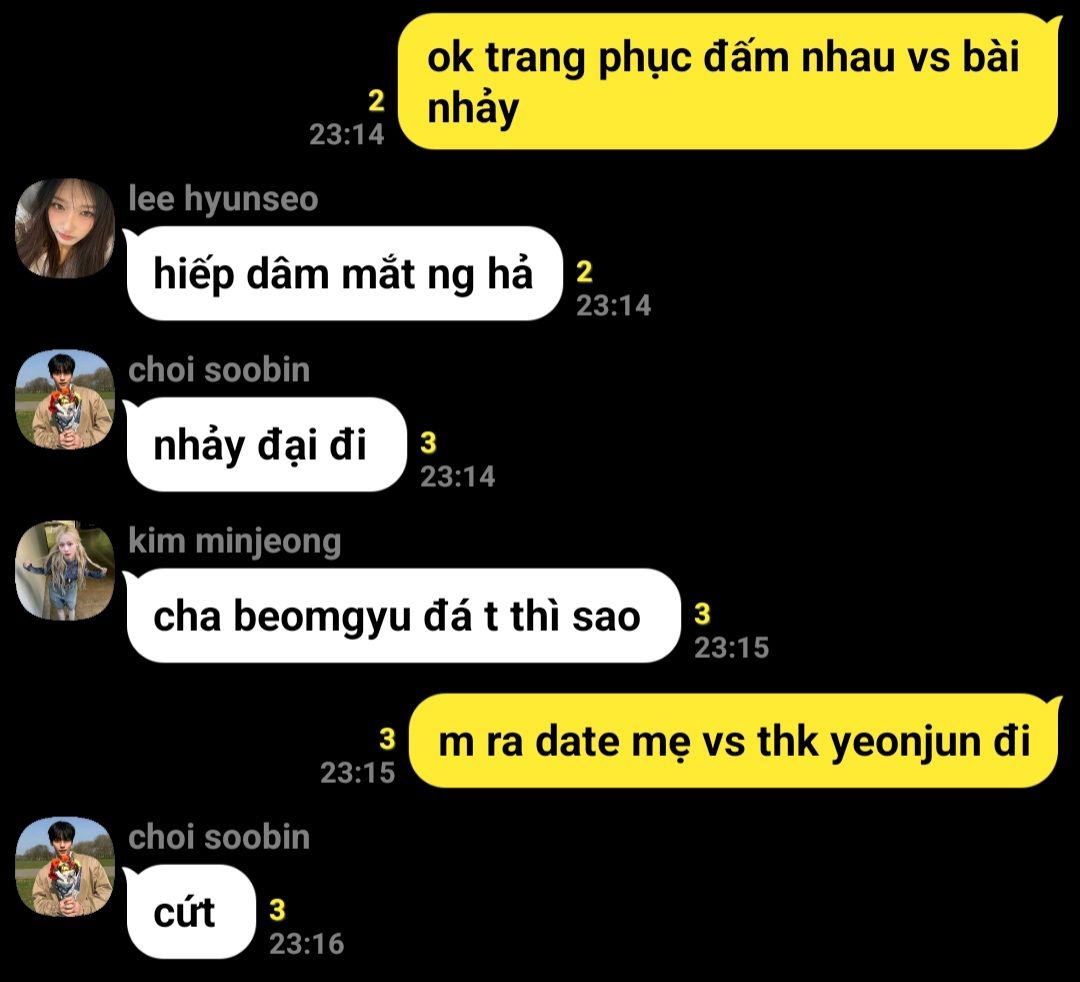Screen dimensions: 1080x982
Task: Tap unread count 2 beside lee hyunseo's message
Action: [x=584, y=272]
